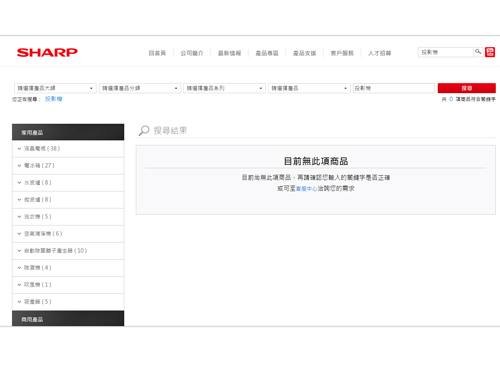Click the 搜尋結果 title text

pos(170,130)
